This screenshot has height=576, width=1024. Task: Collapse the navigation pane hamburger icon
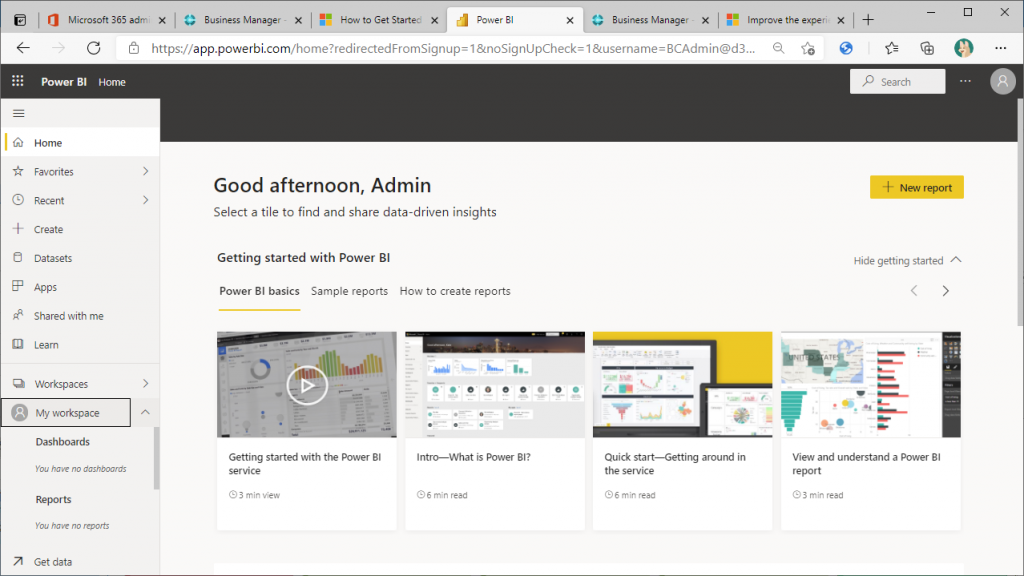pyautogui.click(x=19, y=114)
